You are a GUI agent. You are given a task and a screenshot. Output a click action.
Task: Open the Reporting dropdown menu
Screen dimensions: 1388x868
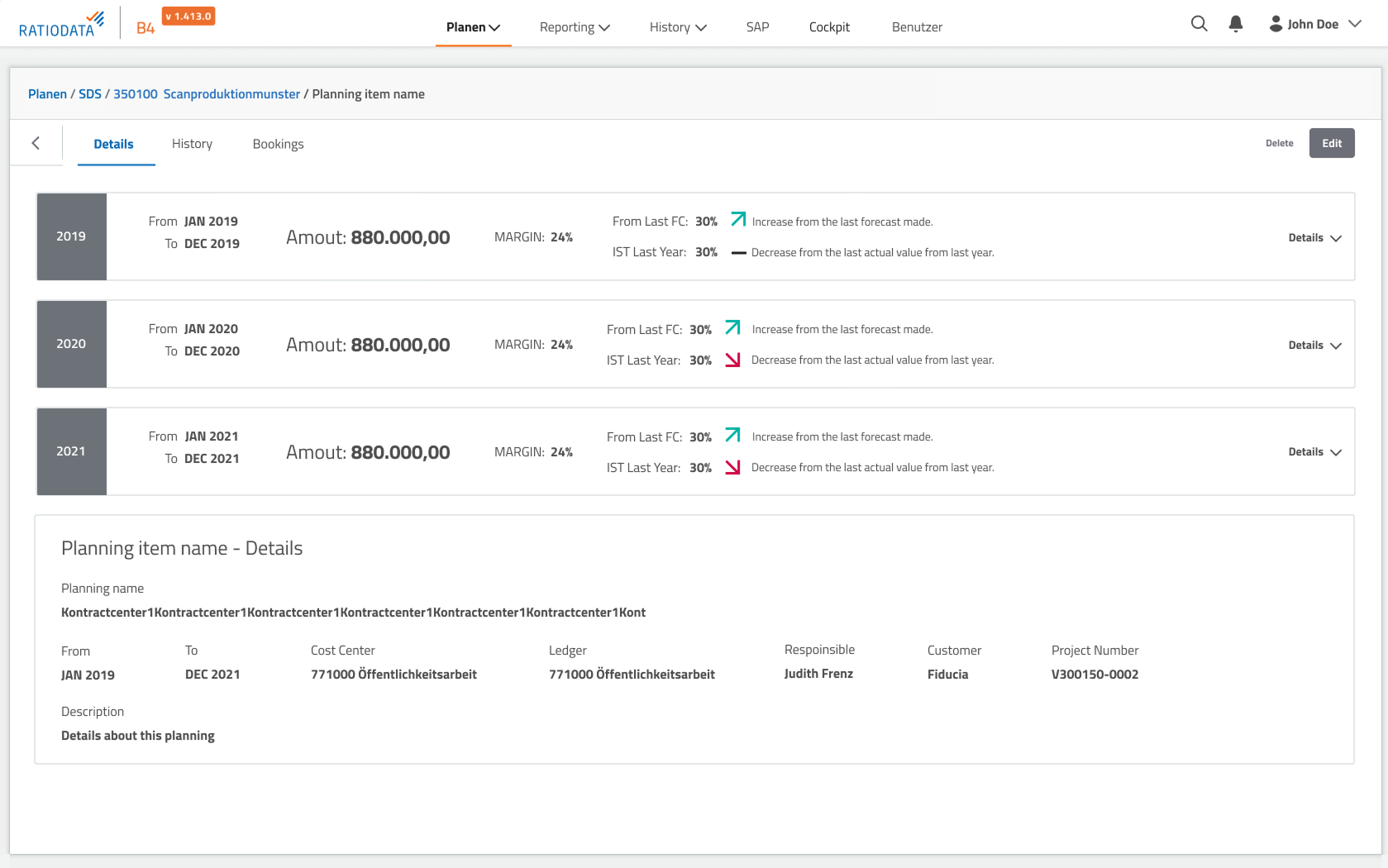coord(575,27)
